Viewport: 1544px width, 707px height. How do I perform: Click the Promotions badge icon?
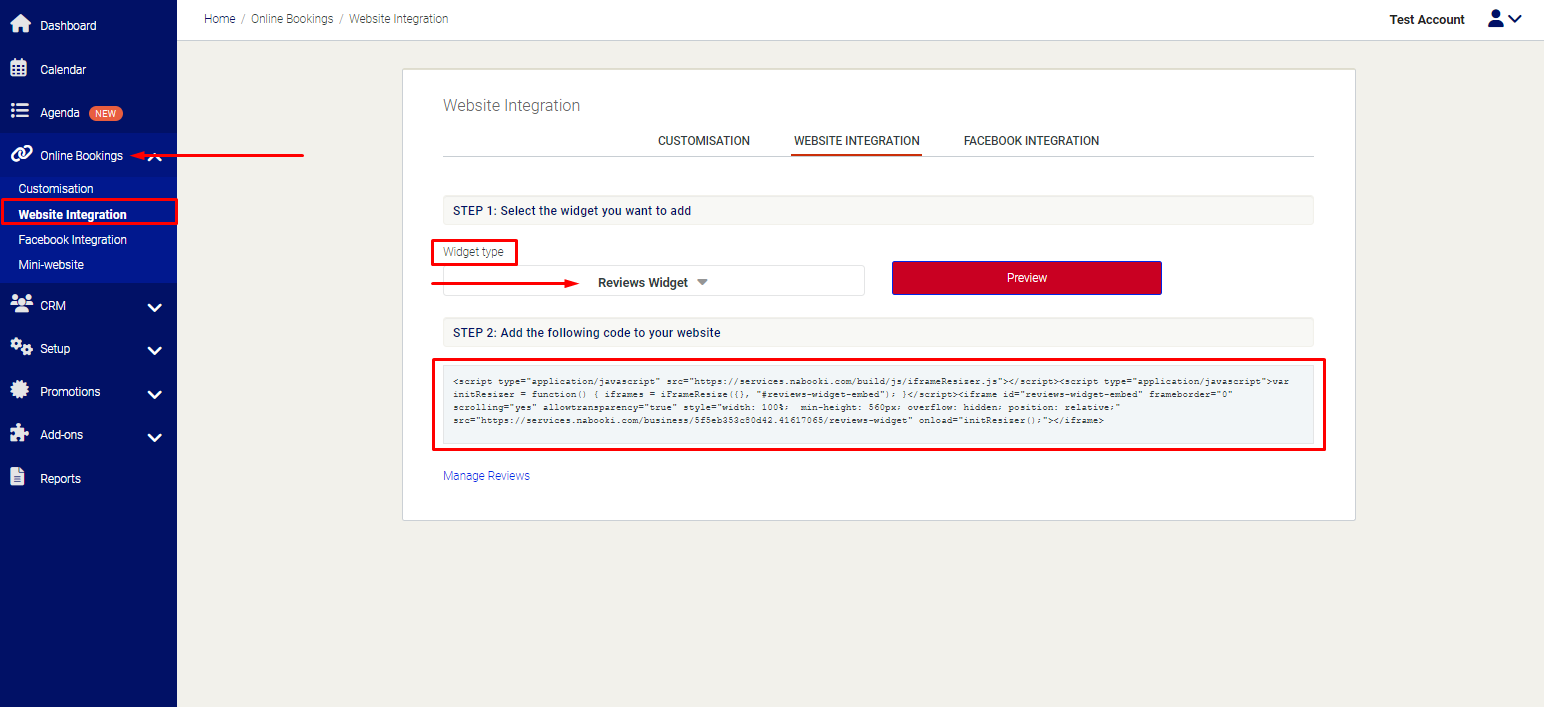pyautogui.click(x=19, y=390)
